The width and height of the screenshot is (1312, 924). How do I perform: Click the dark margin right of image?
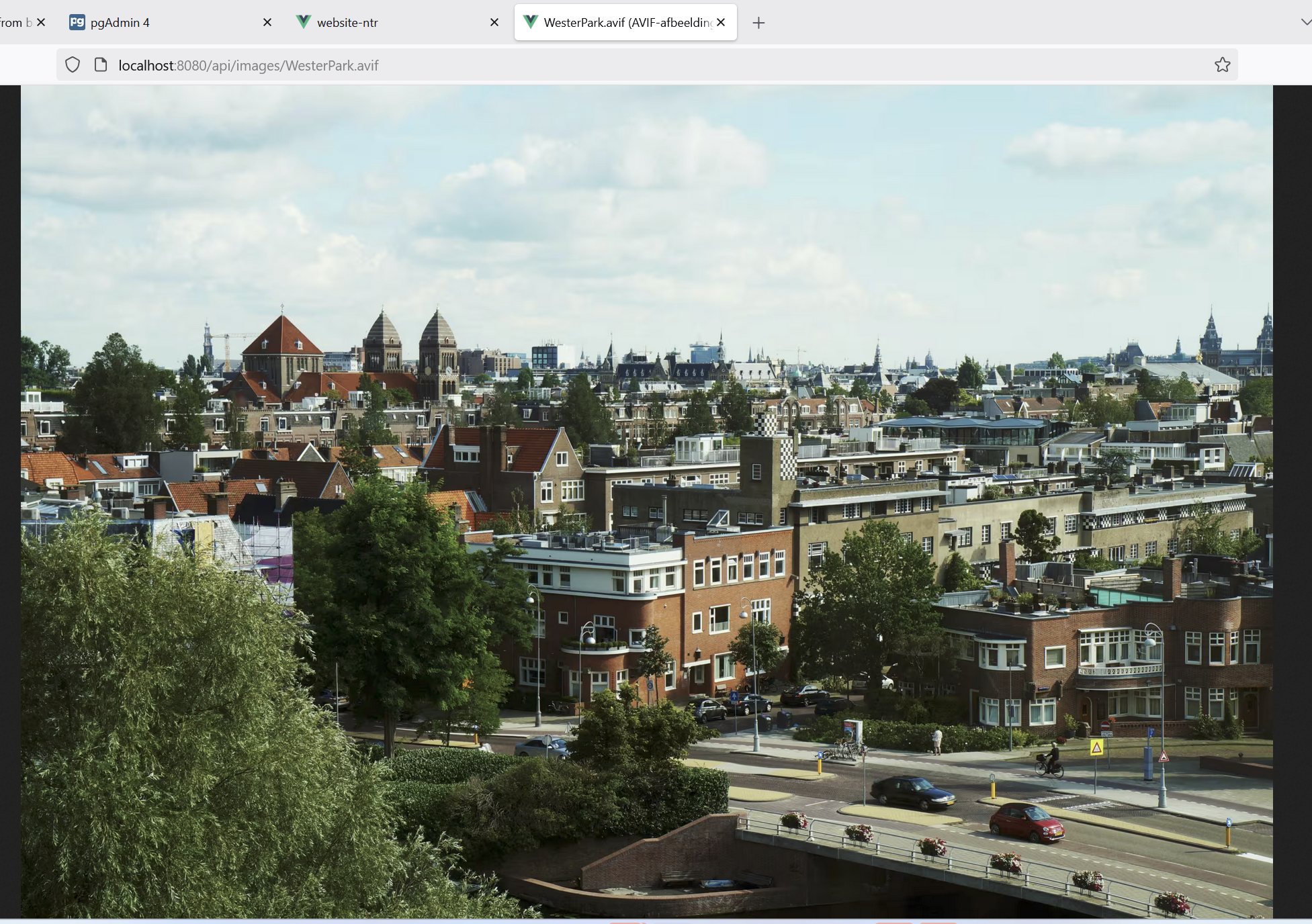[x=1292, y=501]
